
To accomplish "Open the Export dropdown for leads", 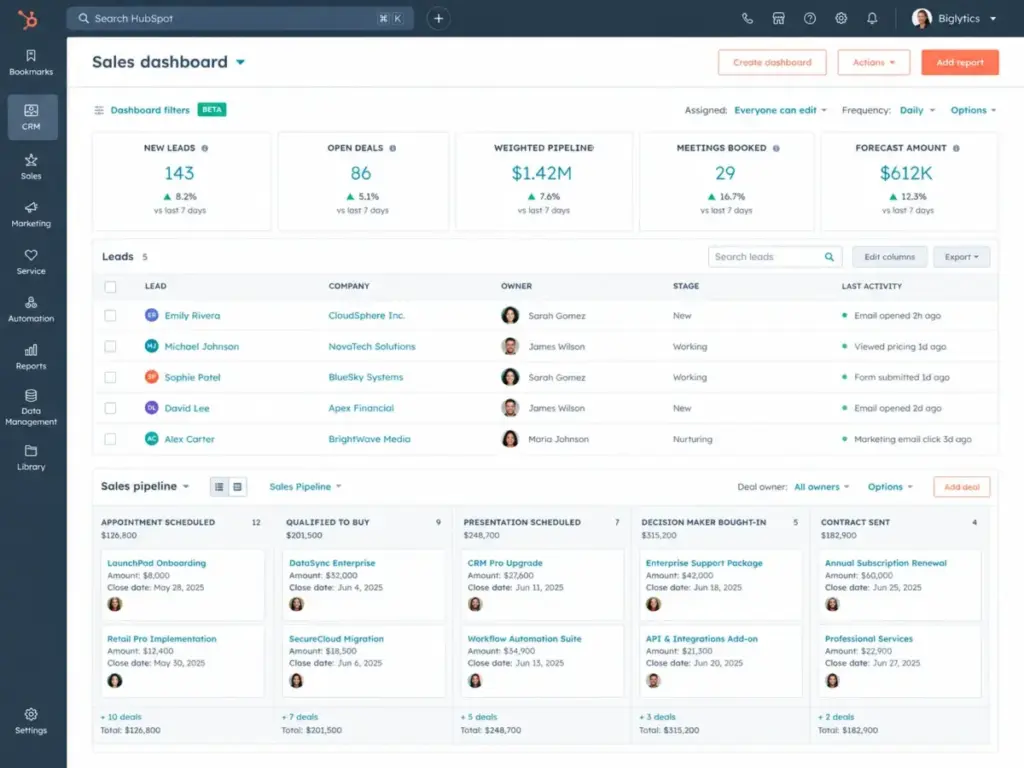I will tap(961, 257).
